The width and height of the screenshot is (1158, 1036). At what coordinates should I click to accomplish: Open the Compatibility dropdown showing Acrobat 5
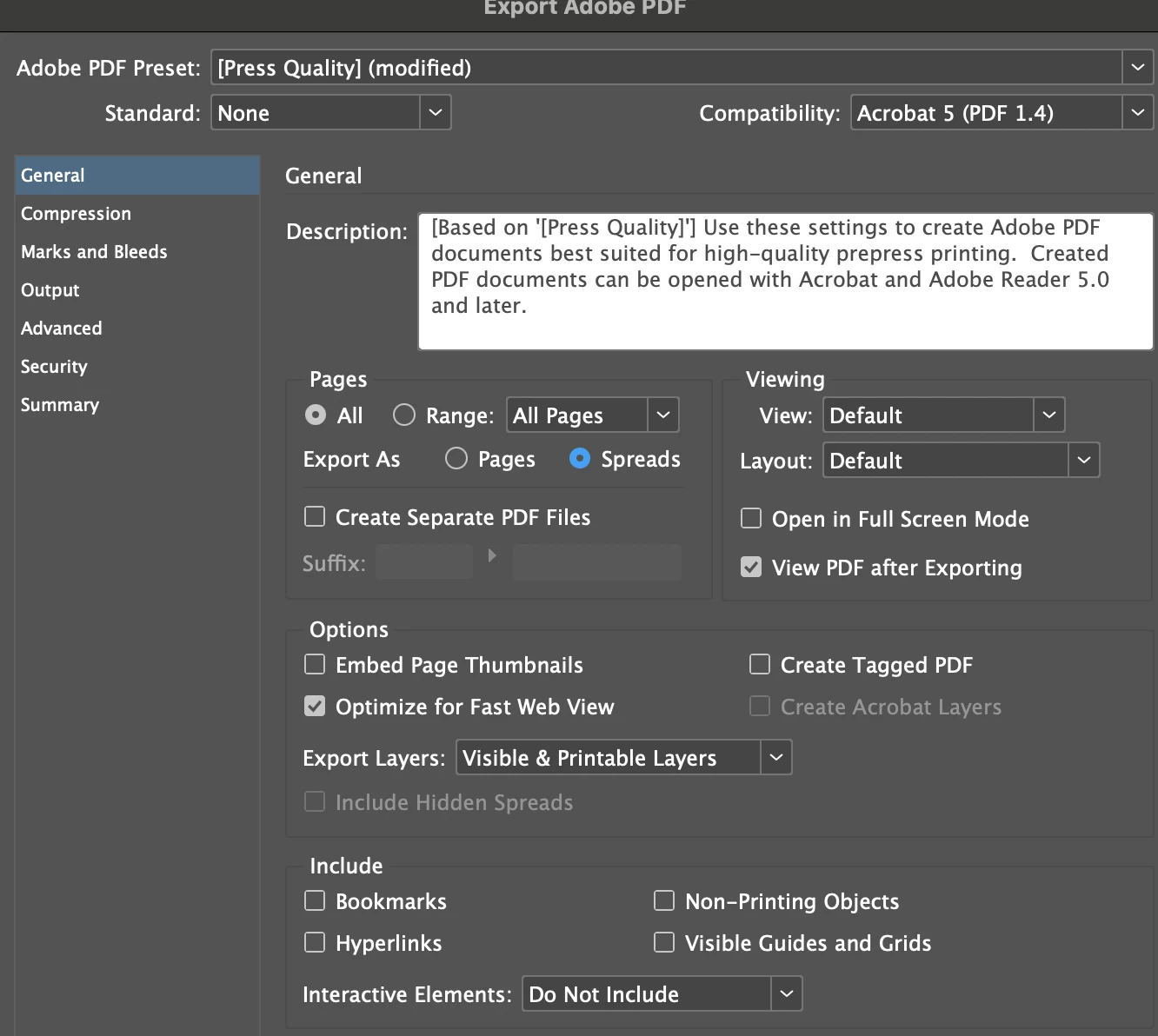[1002, 113]
